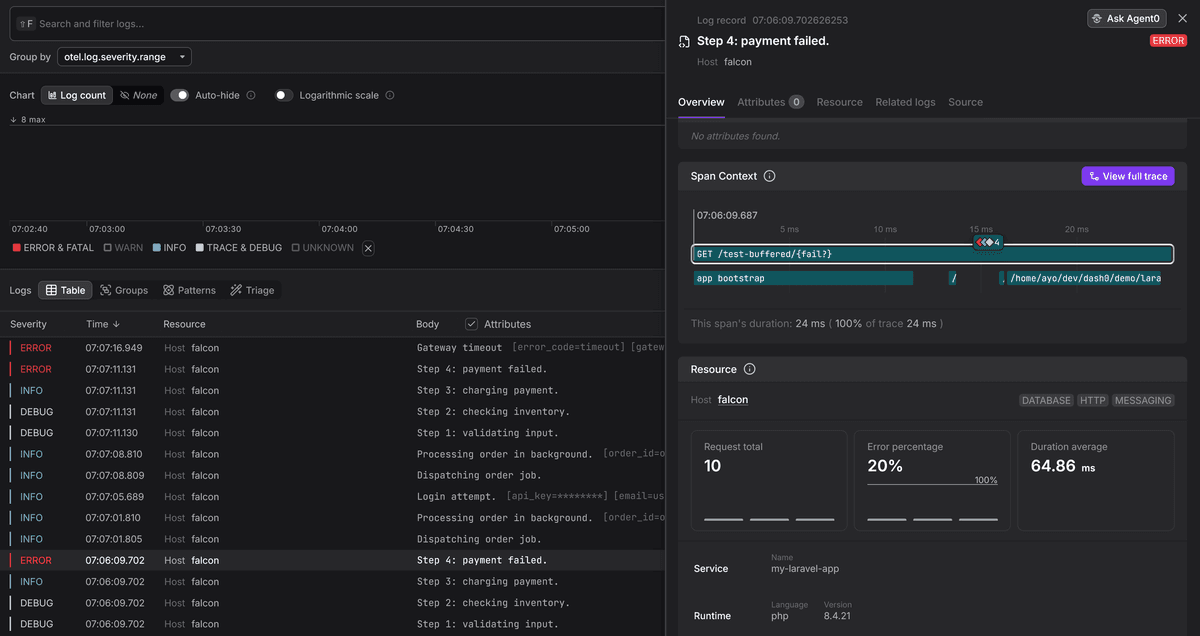Viewport: 1200px width, 636px height.
Task: Select the app bootstrap span bar
Action: [802, 278]
